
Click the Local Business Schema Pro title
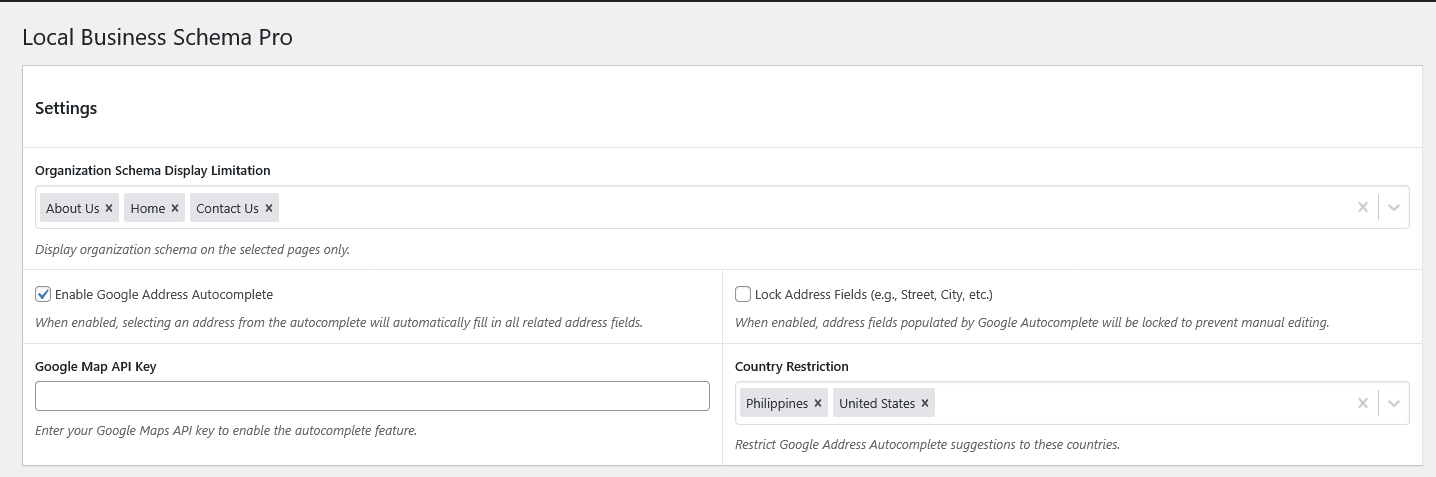pos(157,38)
